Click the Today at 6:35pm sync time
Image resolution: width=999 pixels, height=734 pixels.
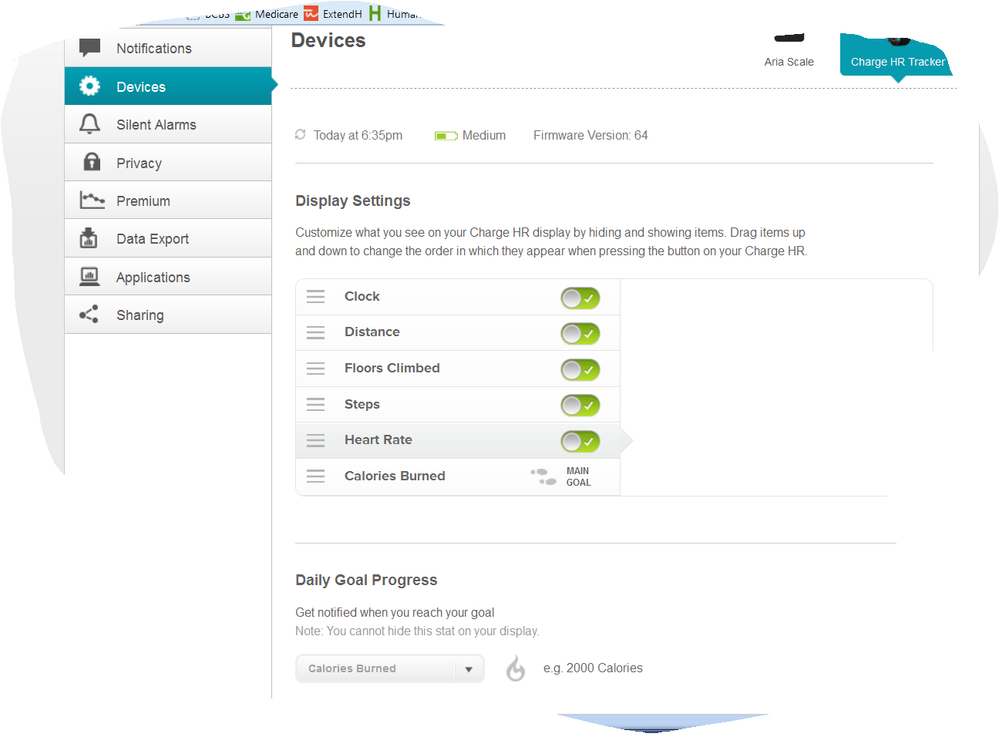(358, 135)
